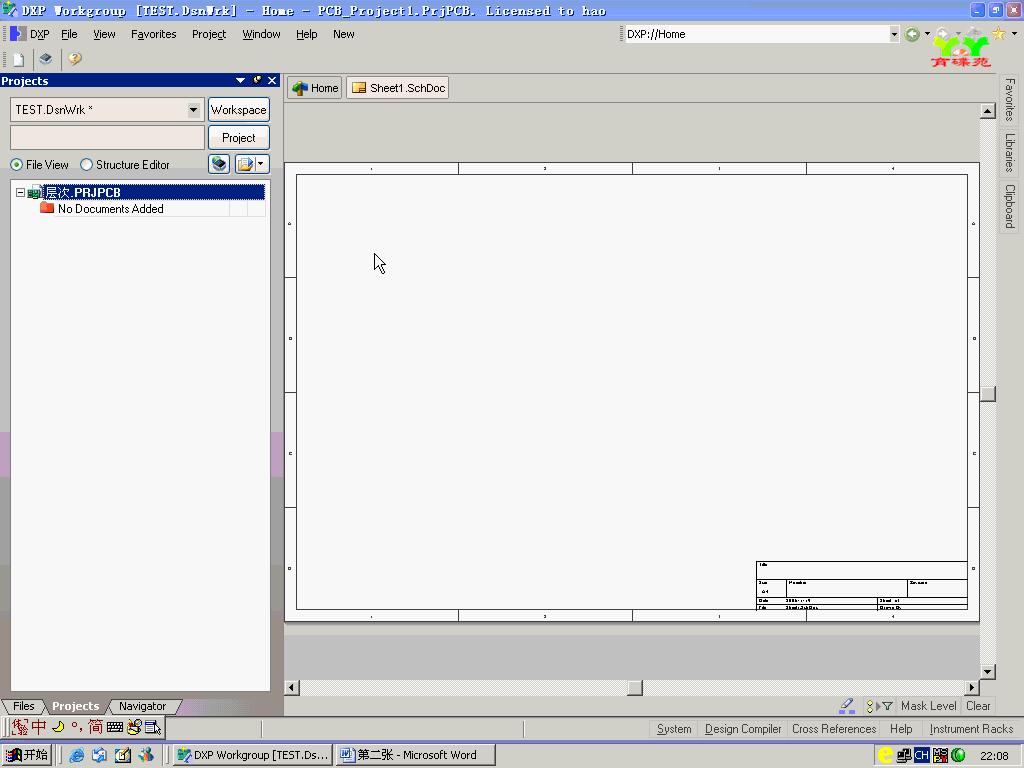Click the DXP system menu icon
This screenshot has width=1024, height=768.
pyautogui.click(x=18, y=34)
